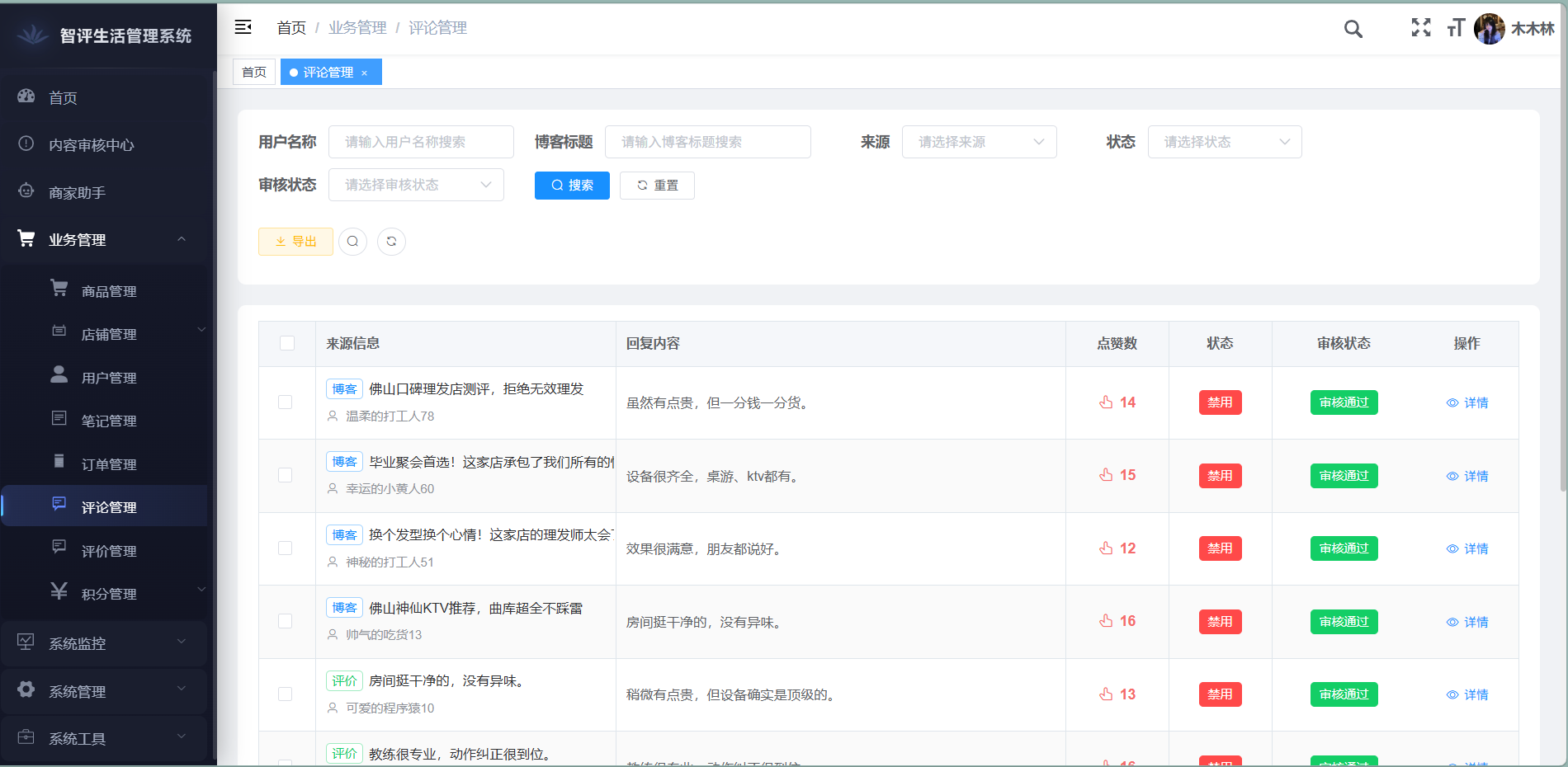This screenshot has height=767, width=1568.
Task: Click the refresh icon beside 导出
Action: tap(391, 241)
